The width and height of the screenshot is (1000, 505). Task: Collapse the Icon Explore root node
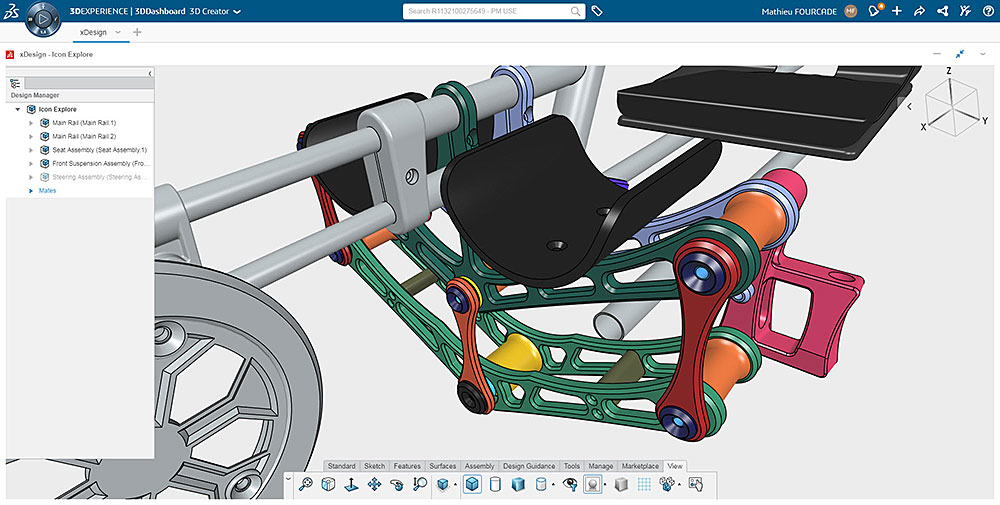[18, 110]
